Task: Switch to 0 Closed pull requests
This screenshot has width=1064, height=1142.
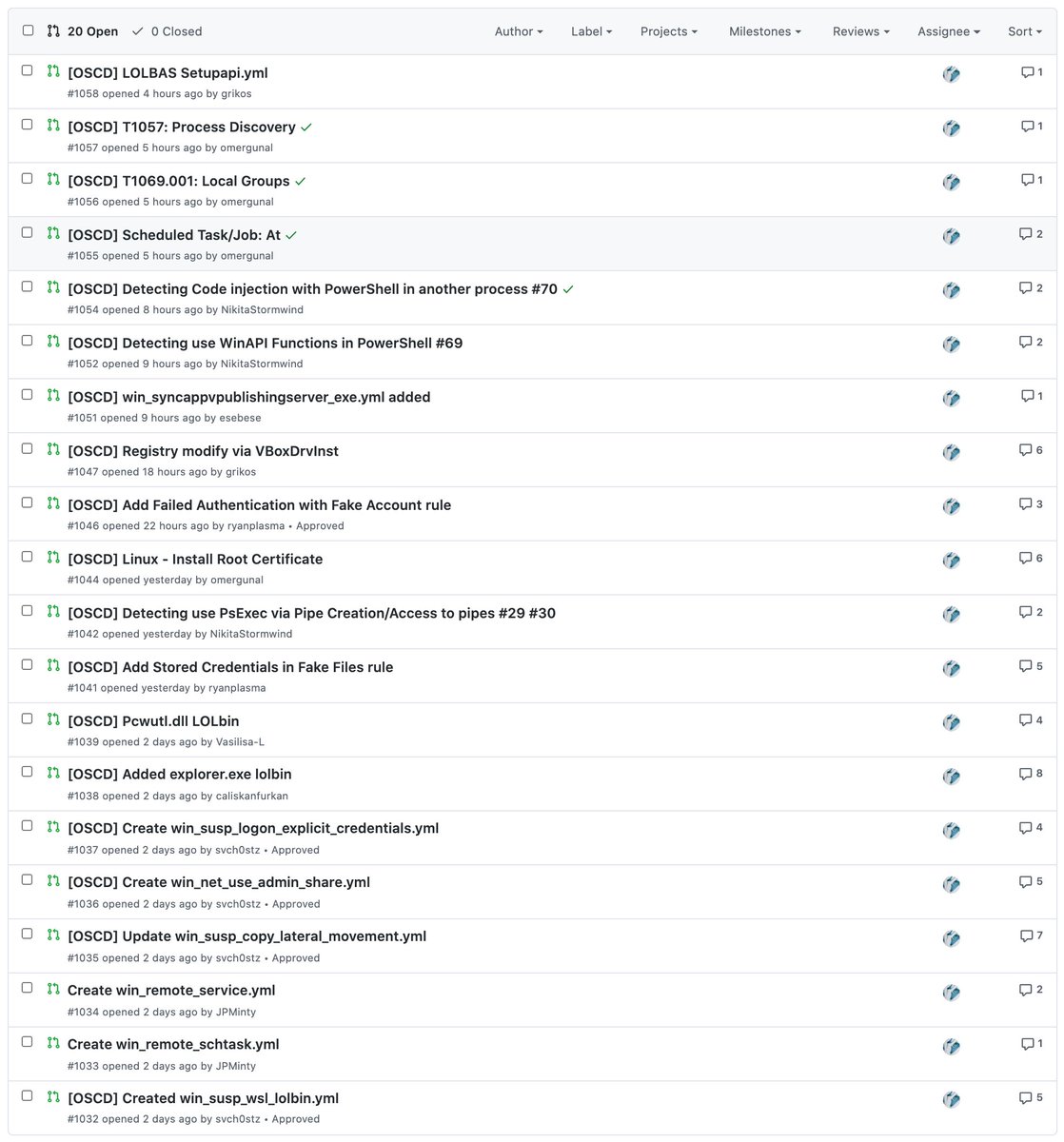Action: pos(167,31)
